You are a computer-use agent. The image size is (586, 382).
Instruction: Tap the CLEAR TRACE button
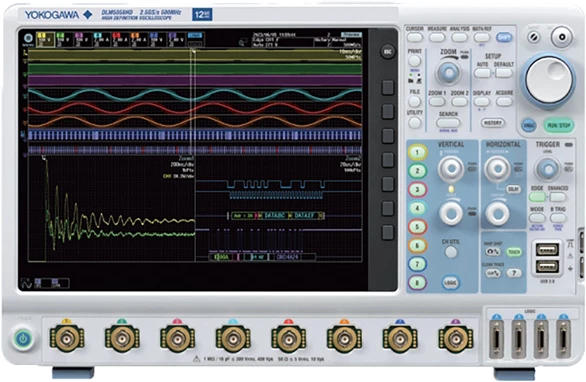(493, 273)
